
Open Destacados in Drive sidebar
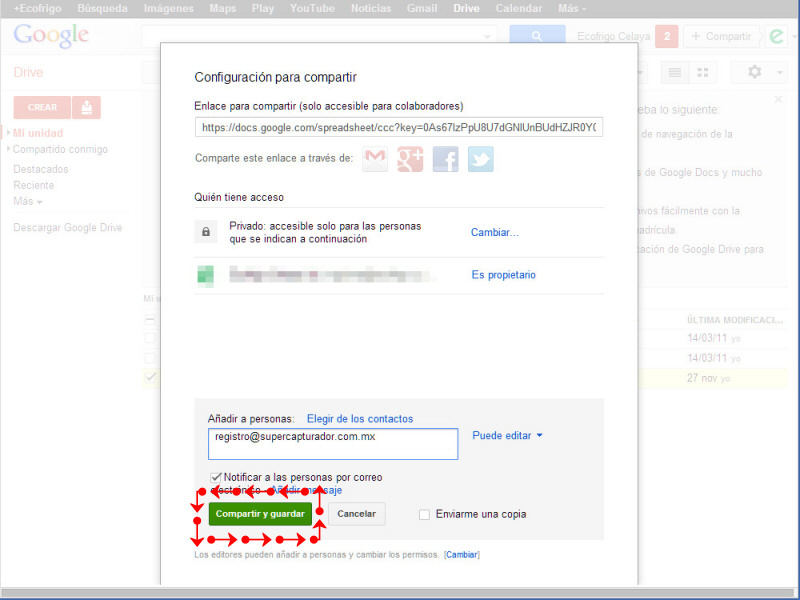(x=41, y=169)
